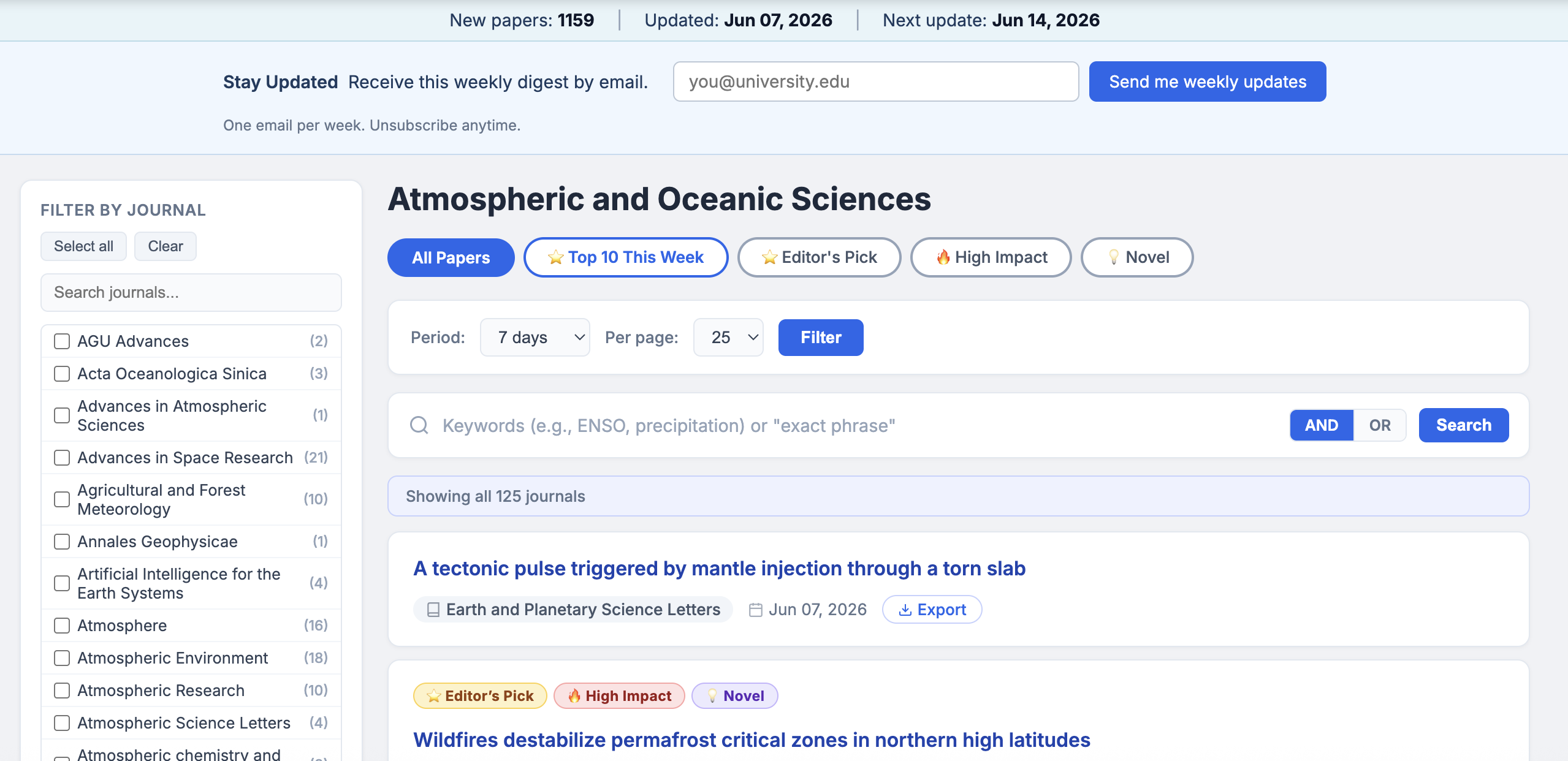Click New papers: 1159 counter
The image size is (1568, 761).
pos(522,20)
